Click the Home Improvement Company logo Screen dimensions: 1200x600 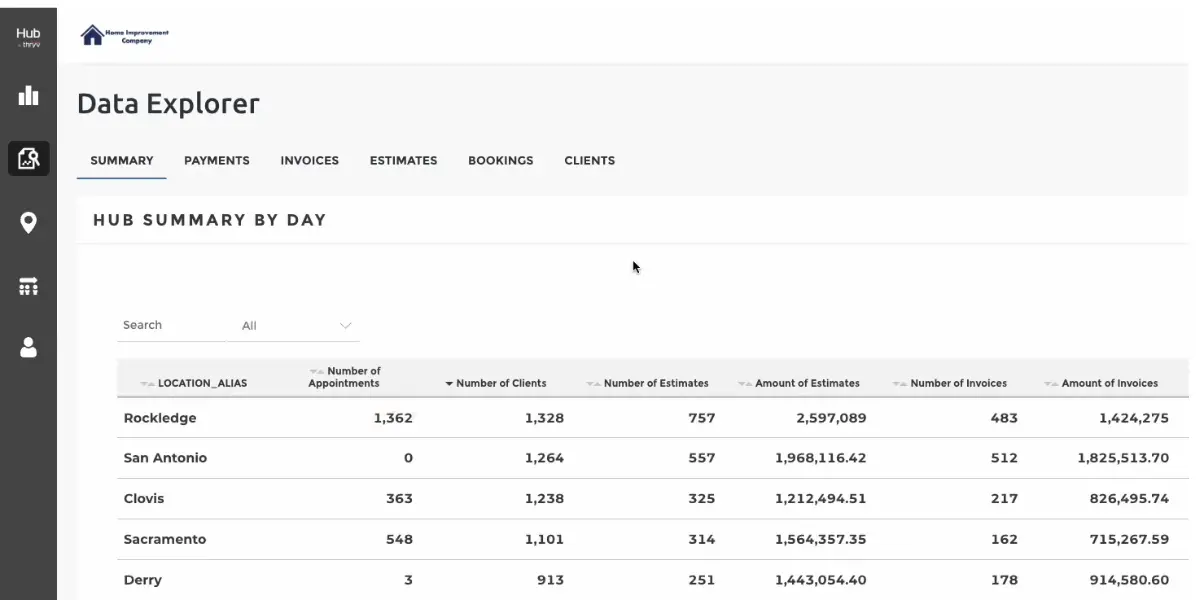[125, 36]
